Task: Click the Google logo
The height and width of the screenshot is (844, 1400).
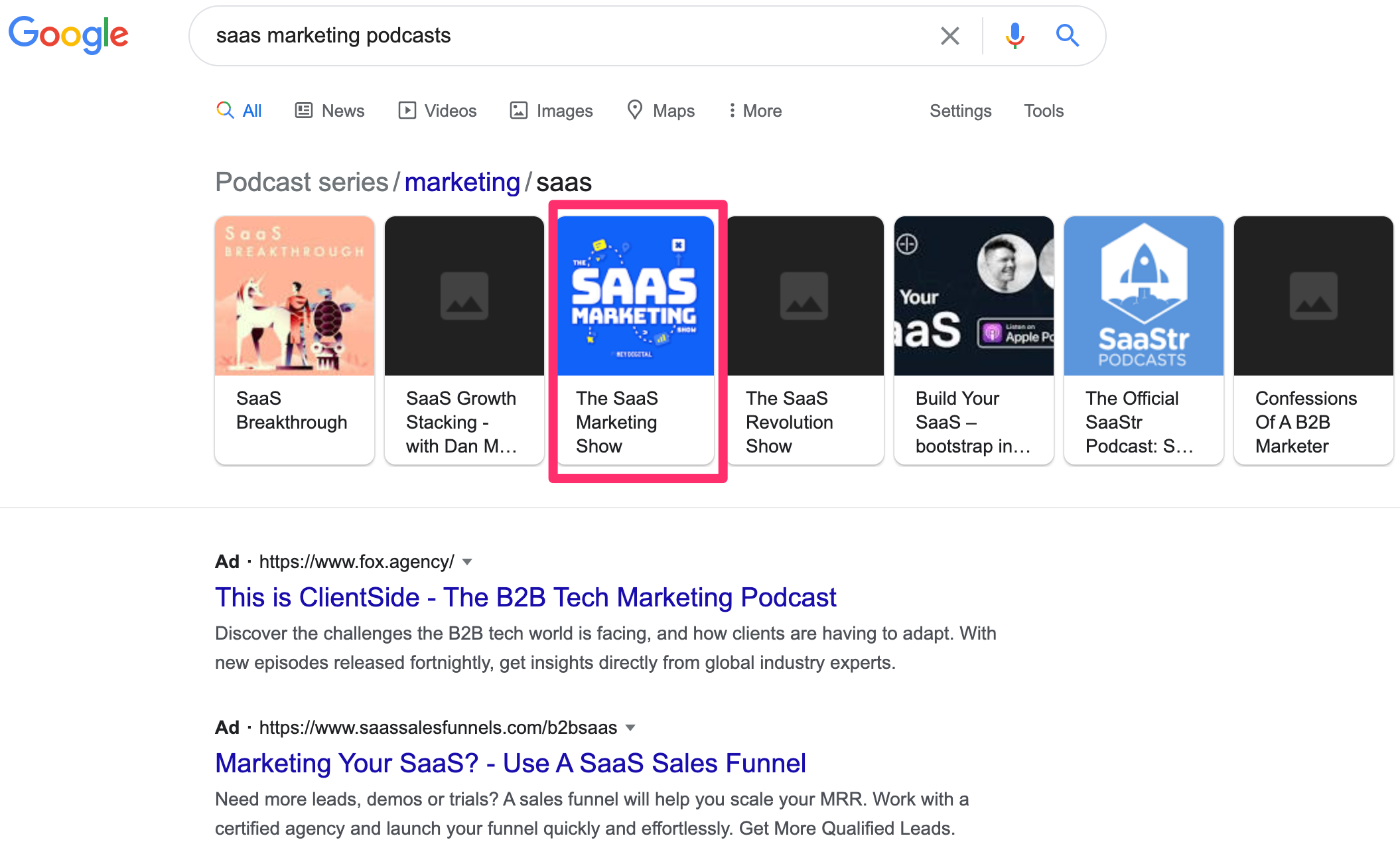Action: tap(68, 35)
